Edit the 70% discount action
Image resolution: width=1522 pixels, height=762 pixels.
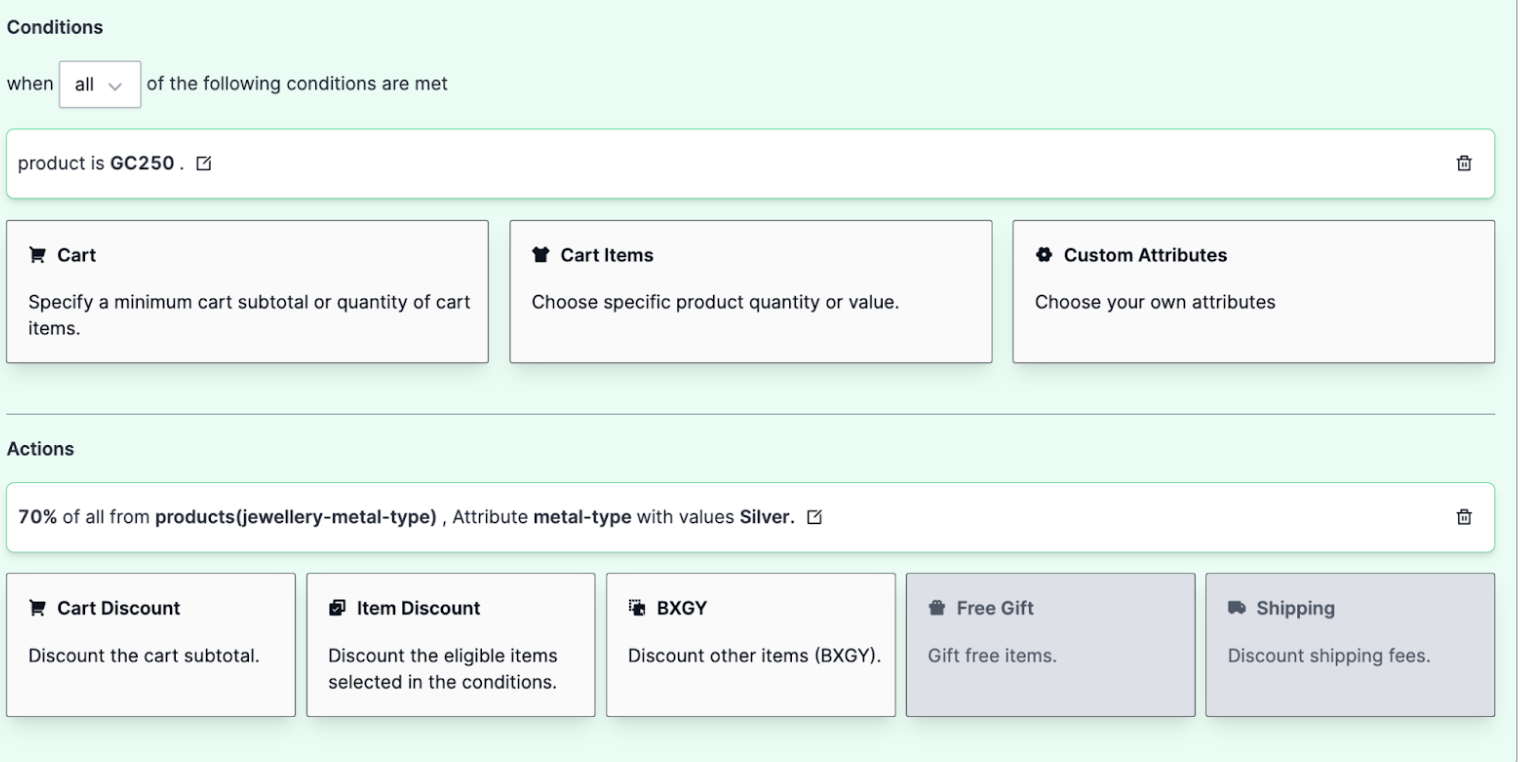click(815, 517)
